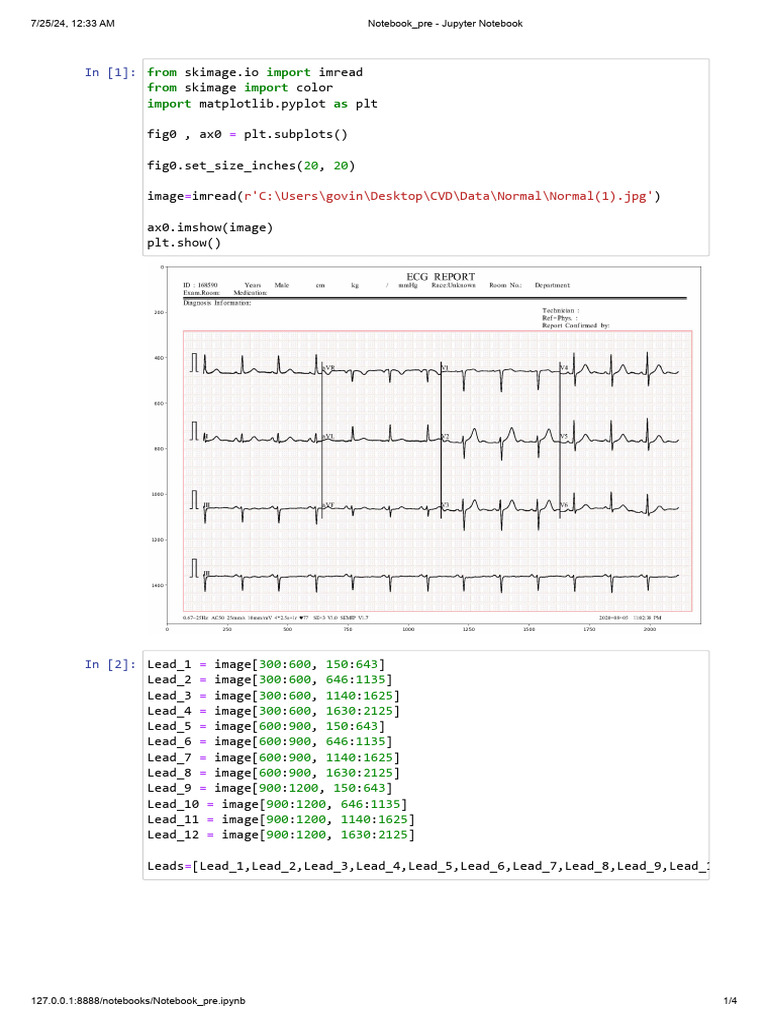Click the Lead_9 slice assignment line
This screenshot has width=768, height=1024.
pos(266,788)
